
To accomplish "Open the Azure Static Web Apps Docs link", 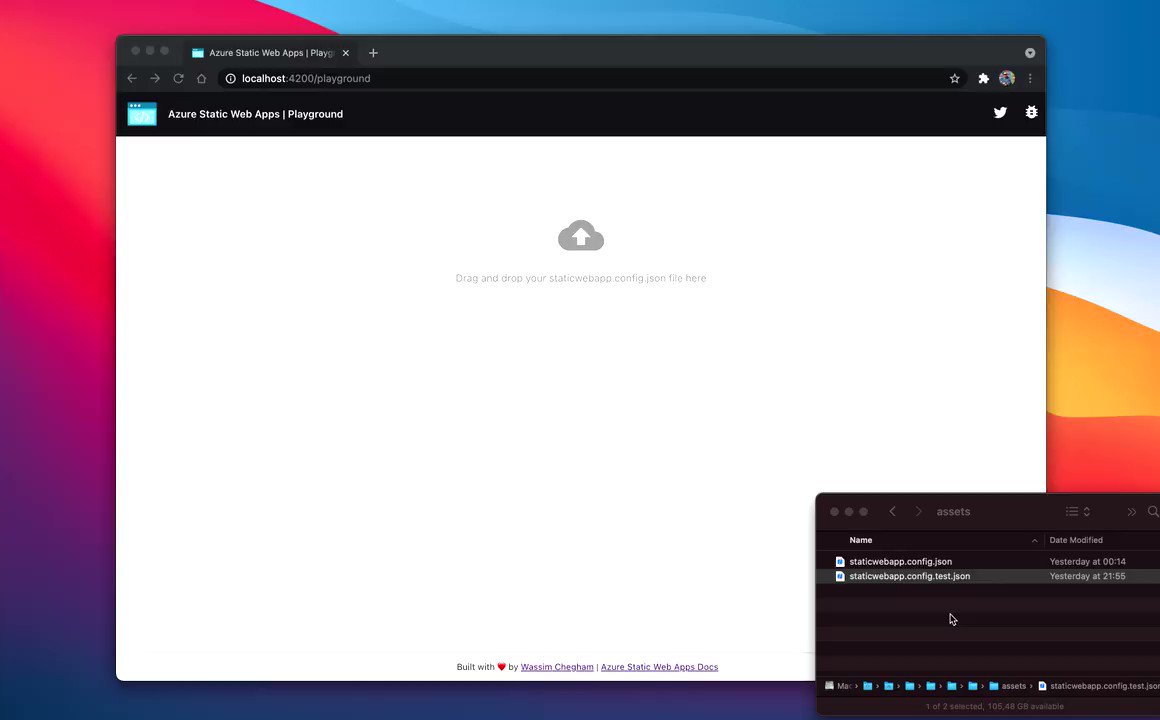I will tap(659, 667).
